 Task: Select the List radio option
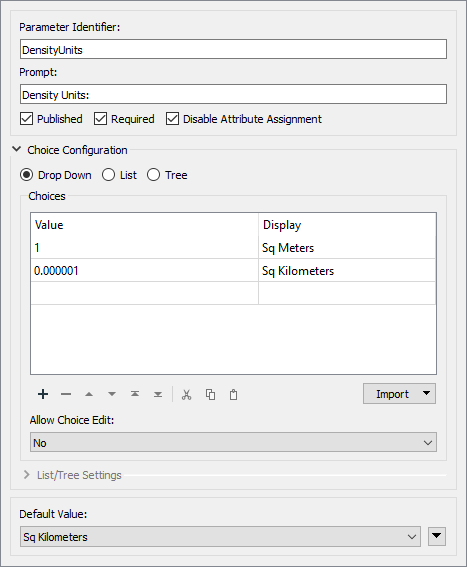click(x=108, y=175)
